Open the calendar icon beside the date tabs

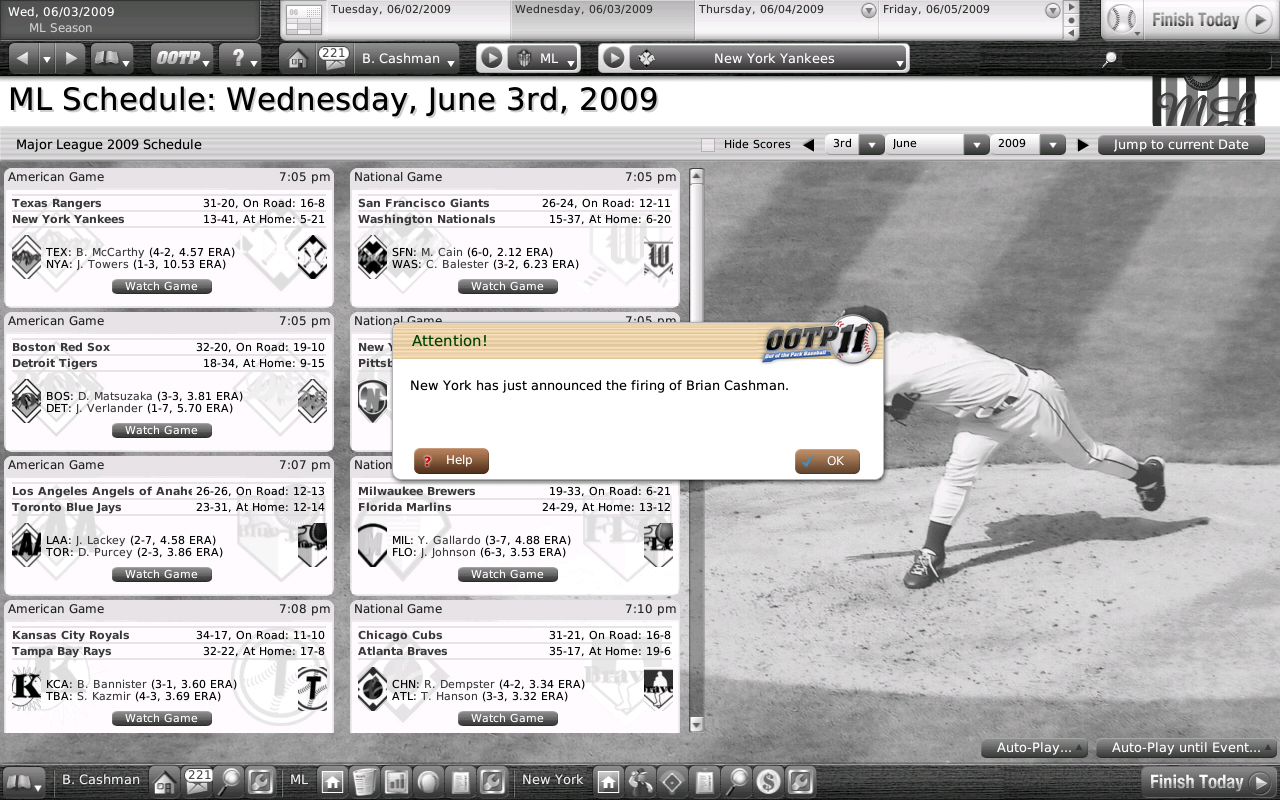[302, 20]
